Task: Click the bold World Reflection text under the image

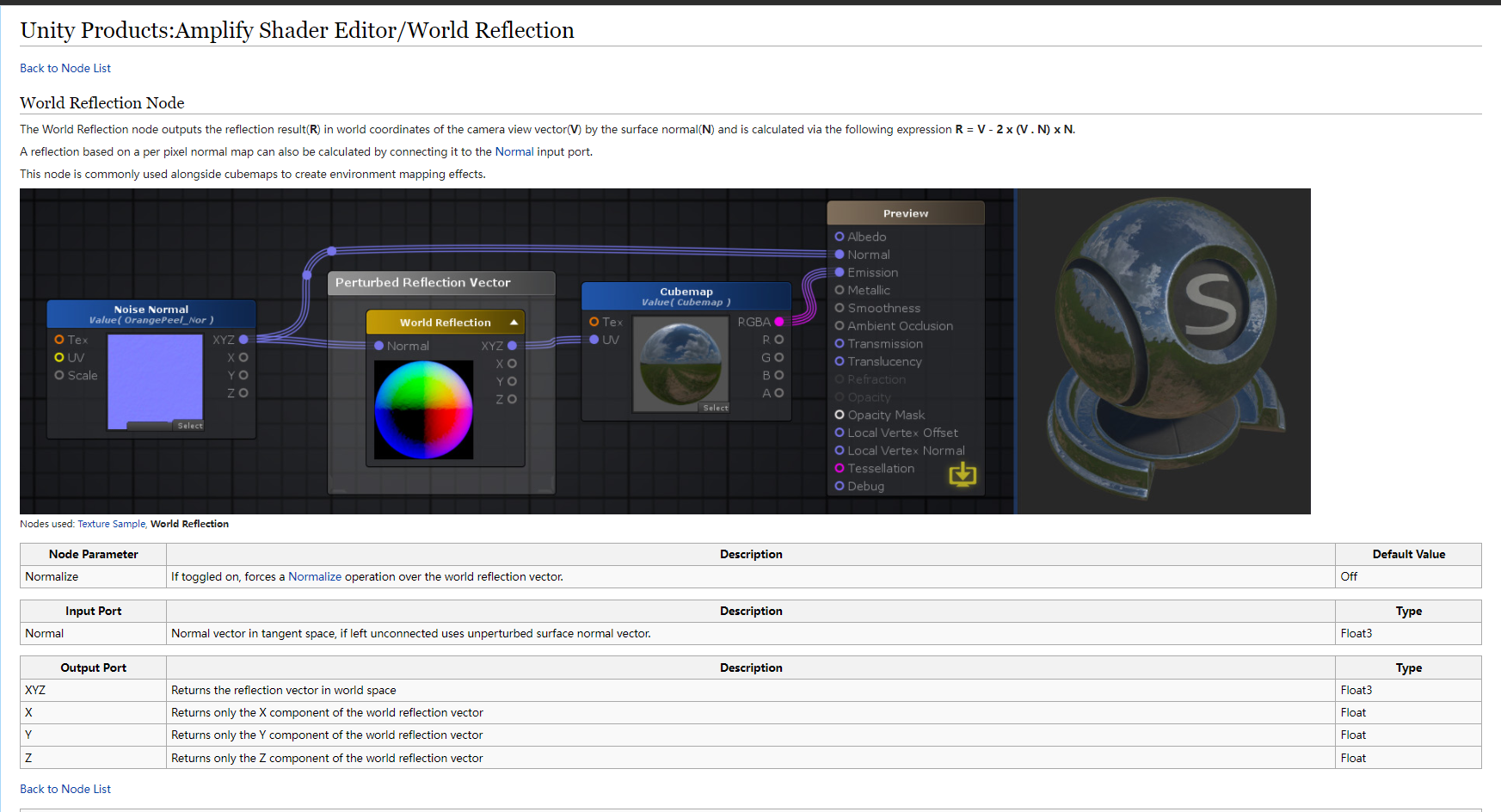Action: [189, 524]
